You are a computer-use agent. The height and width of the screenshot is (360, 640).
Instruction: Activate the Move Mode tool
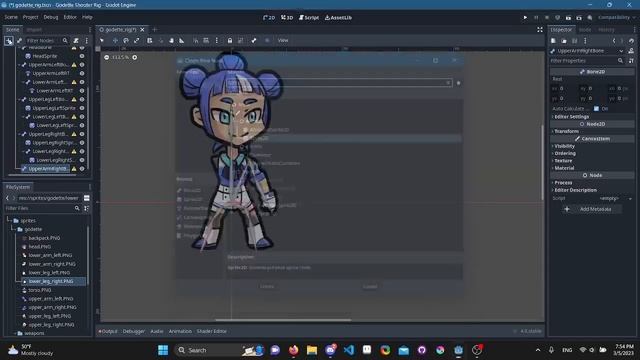pyautogui.click(x=115, y=40)
